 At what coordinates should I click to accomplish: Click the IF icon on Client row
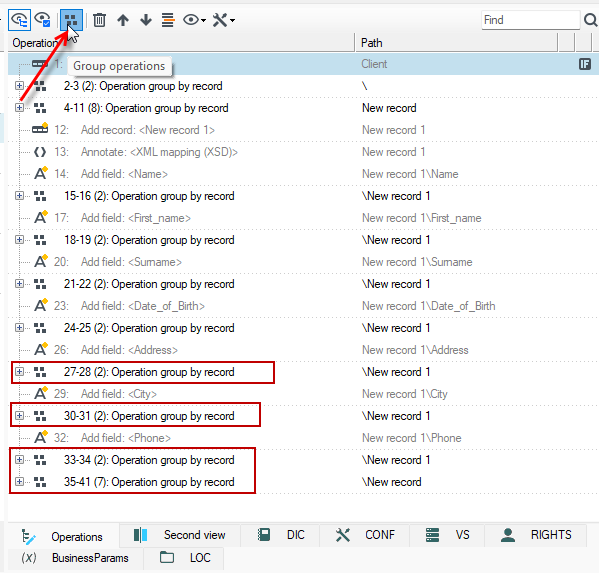pos(584,64)
